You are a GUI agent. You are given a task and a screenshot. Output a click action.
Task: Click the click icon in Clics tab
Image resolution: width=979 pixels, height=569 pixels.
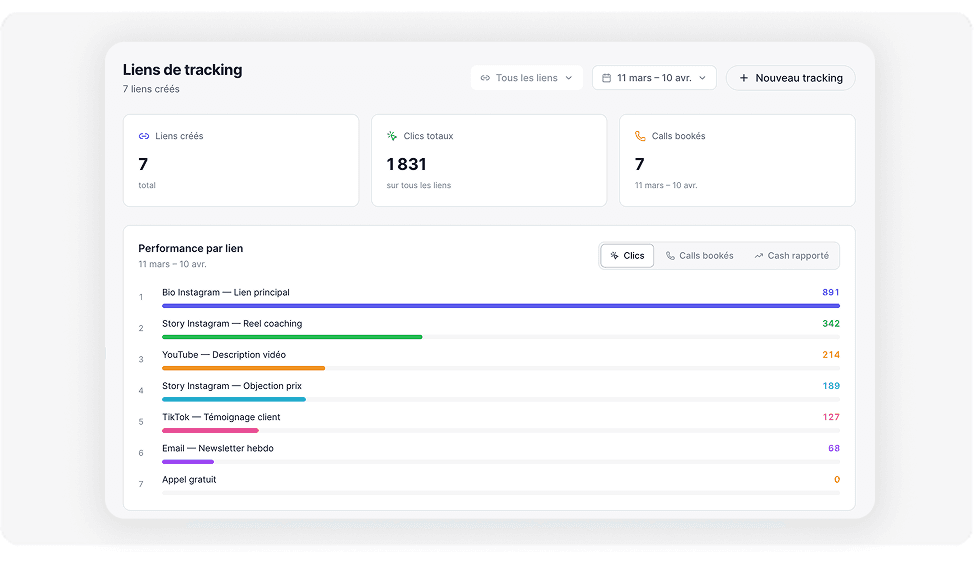pyautogui.click(x=614, y=255)
